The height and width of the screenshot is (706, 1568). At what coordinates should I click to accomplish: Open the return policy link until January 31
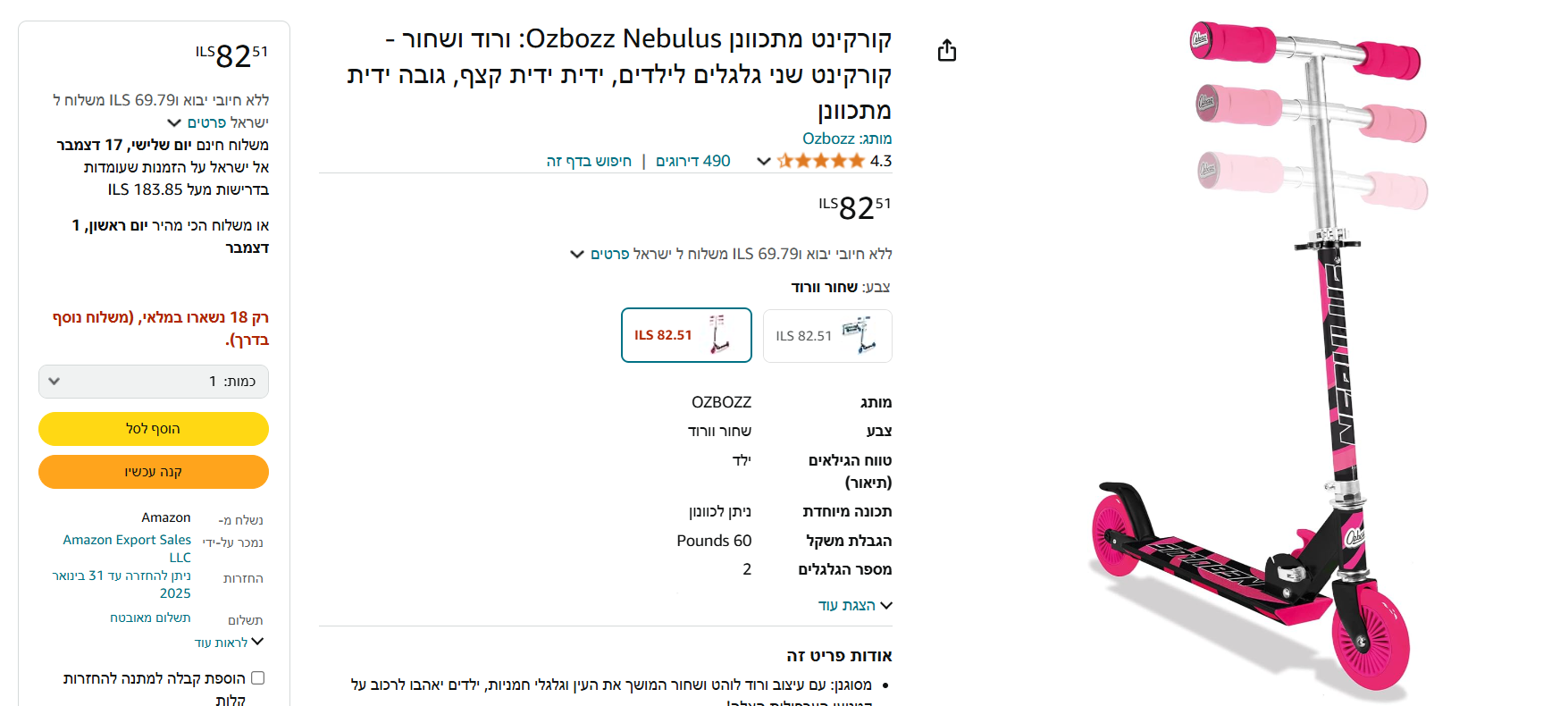pos(122,584)
